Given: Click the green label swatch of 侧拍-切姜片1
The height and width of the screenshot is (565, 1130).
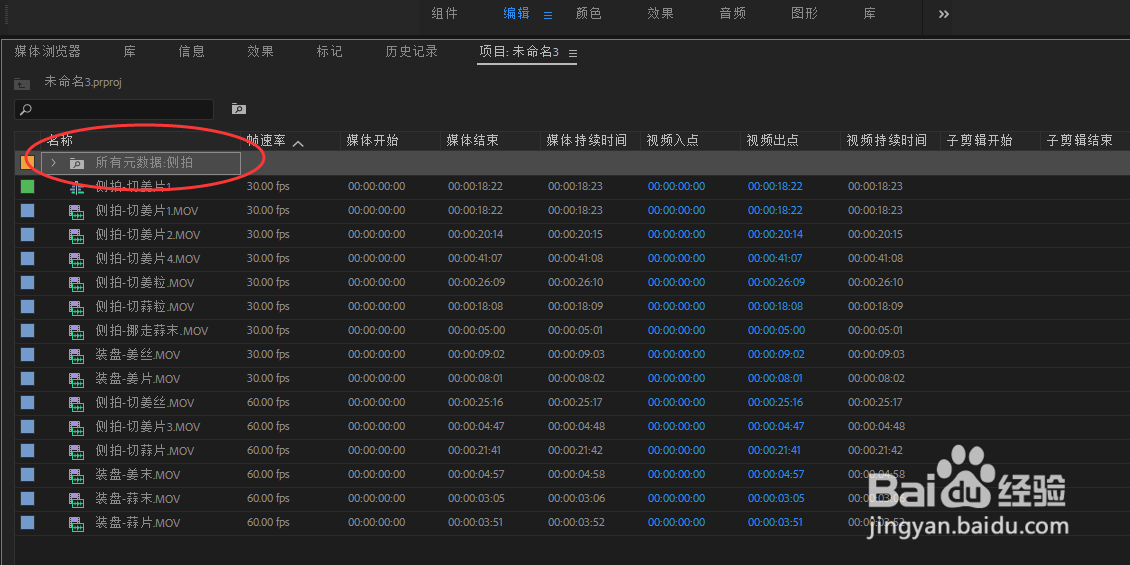Looking at the screenshot, I should point(27,187).
